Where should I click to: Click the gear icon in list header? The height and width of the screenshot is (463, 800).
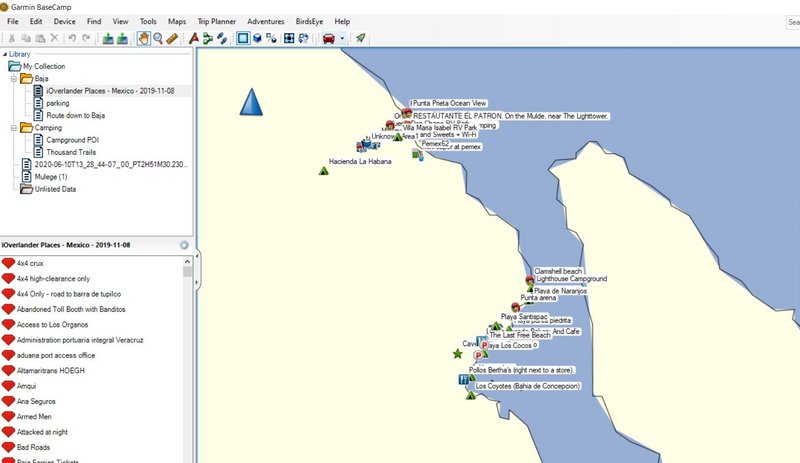pyautogui.click(x=184, y=245)
